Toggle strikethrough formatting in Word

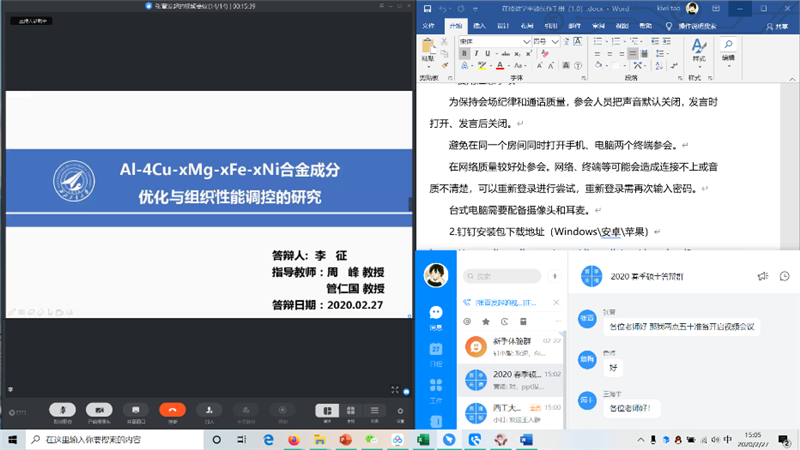[x=506, y=54]
